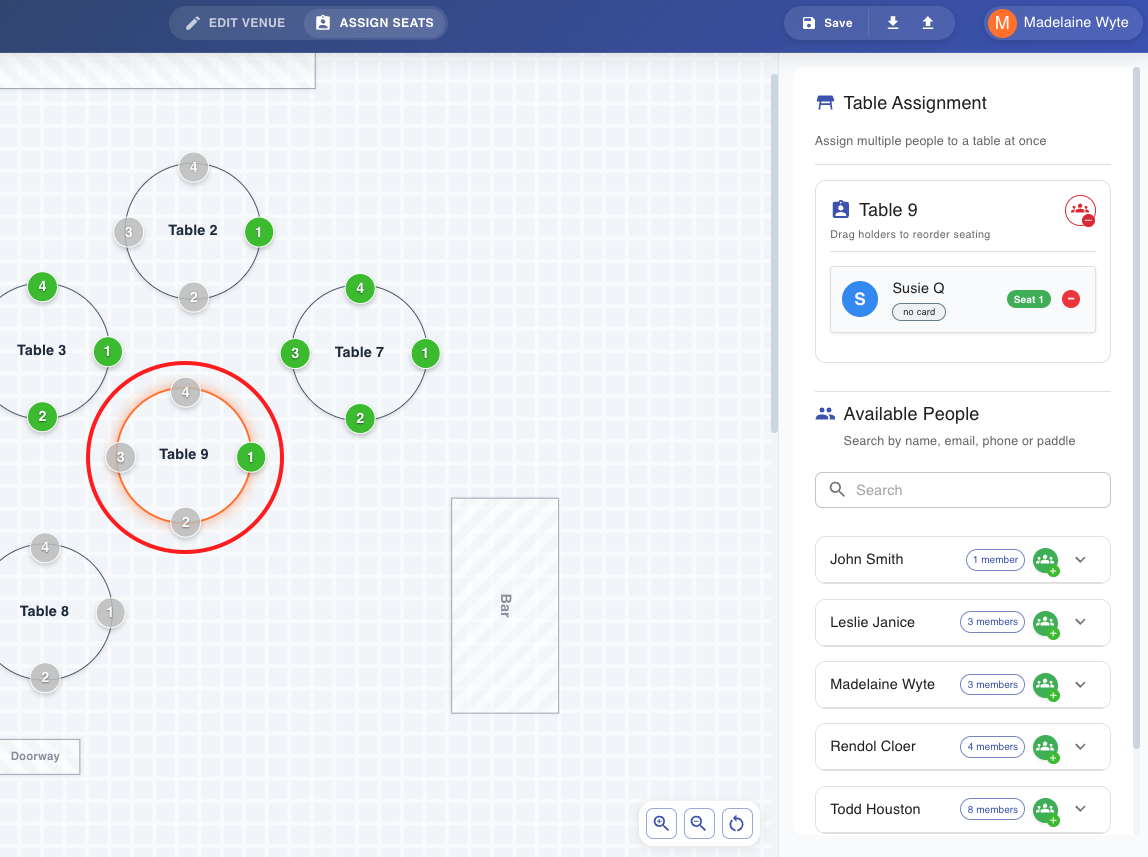
Task: Select the Bar area on the floor plan
Action: click(x=505, y=605)
